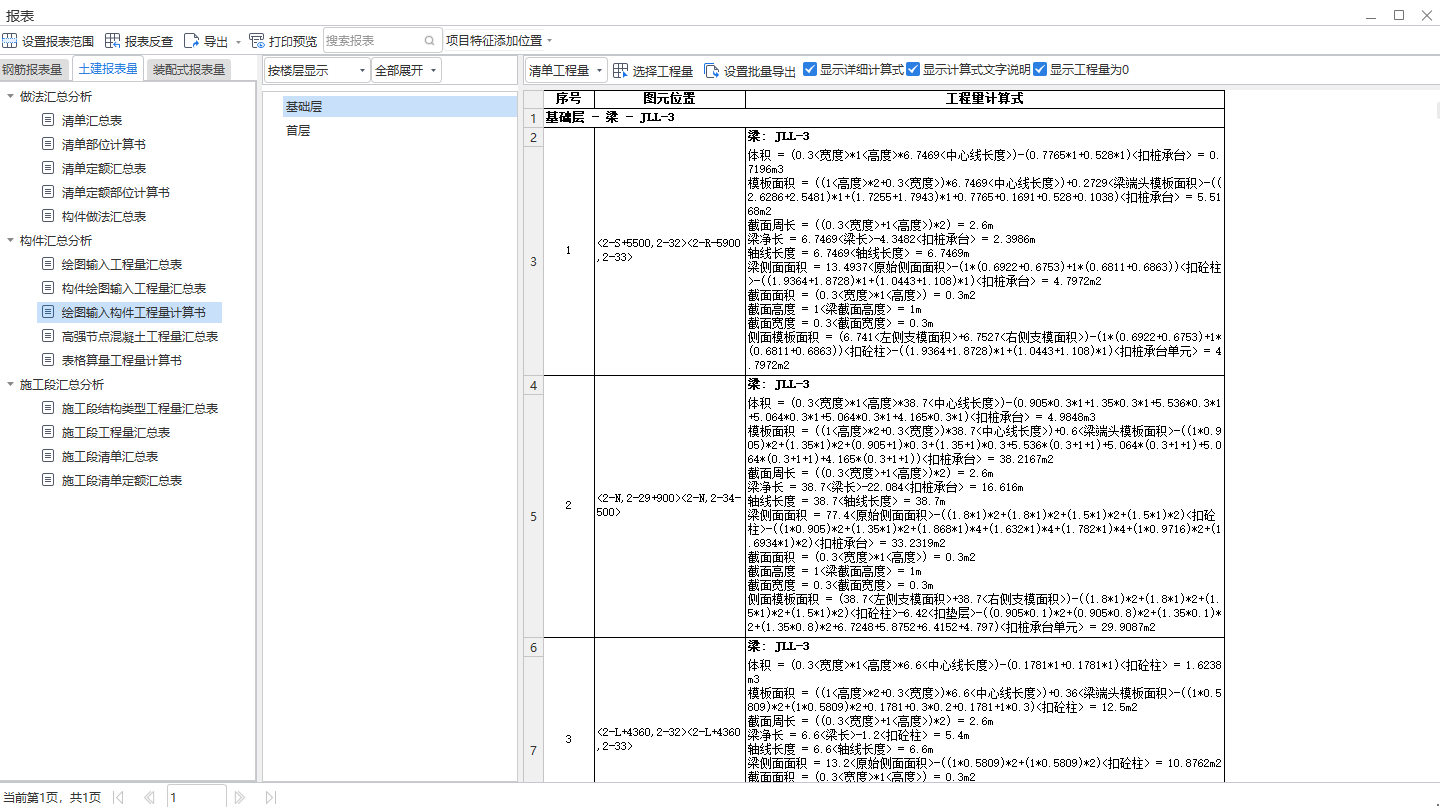
Task: Click the 设置报表范围 icon
Action: click(x=10, y=41)
